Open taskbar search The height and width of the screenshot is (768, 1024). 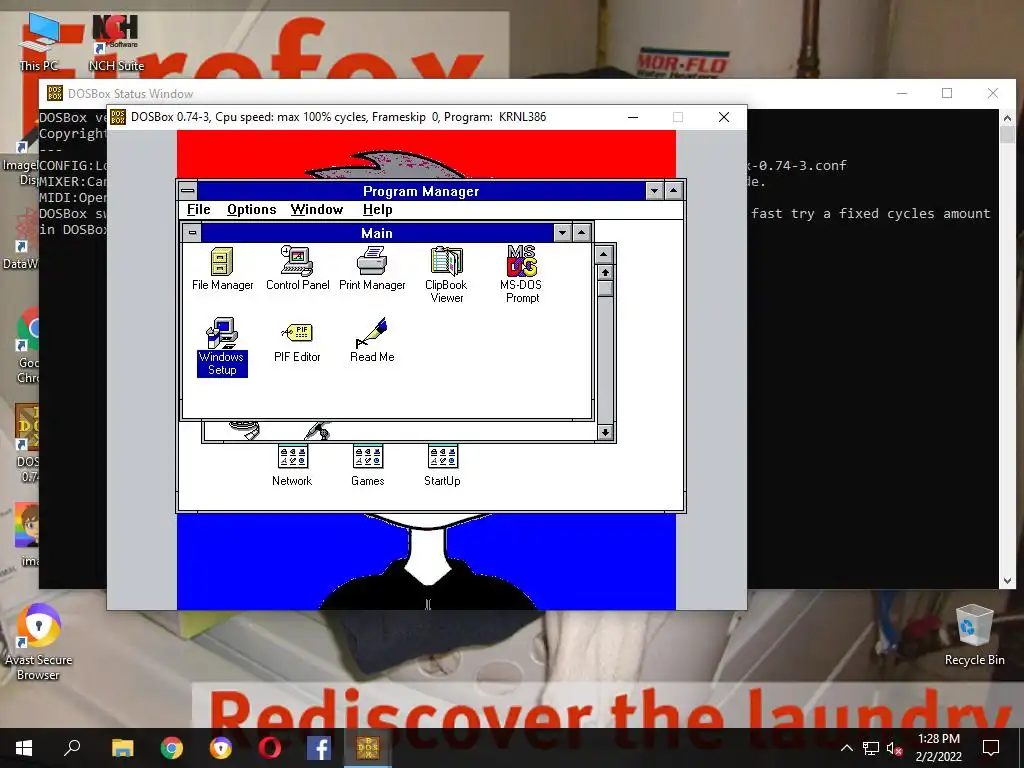[x=72, y=748]
